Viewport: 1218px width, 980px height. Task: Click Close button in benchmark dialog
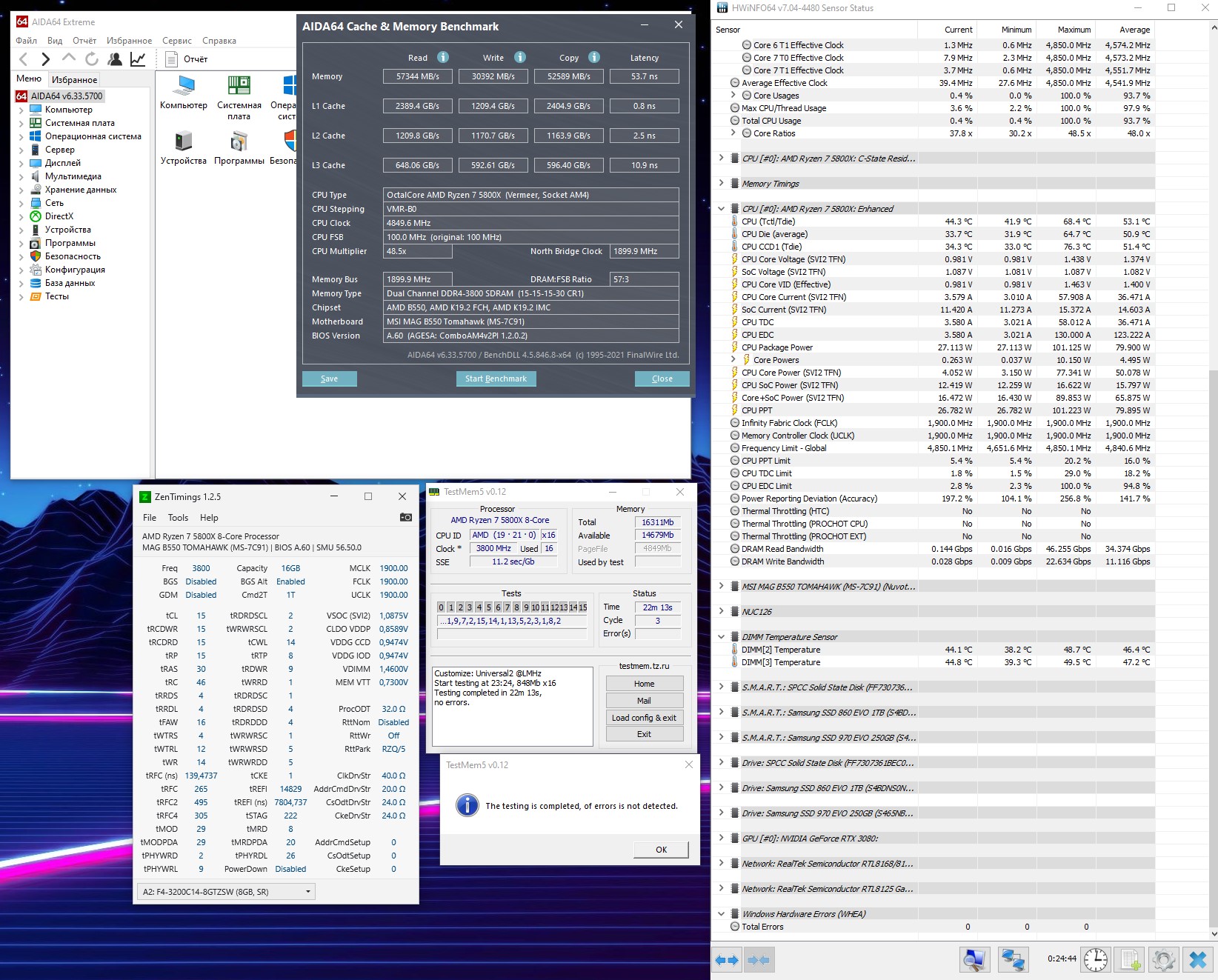point(662,379)
